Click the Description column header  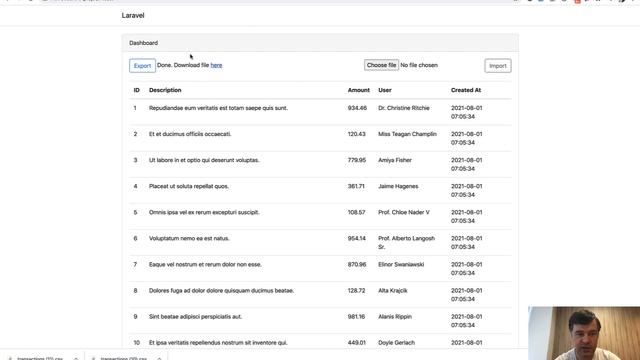tap(165, 90)
